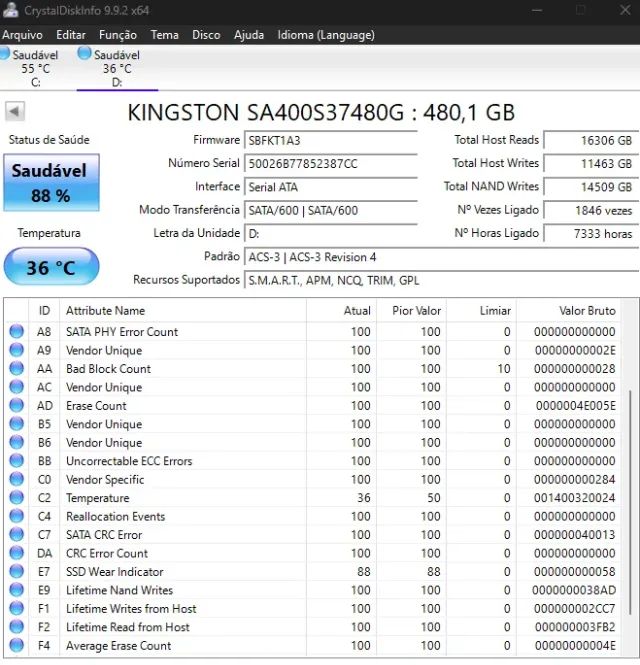Click the status icon for Bad Block Count

pos(17,368)
